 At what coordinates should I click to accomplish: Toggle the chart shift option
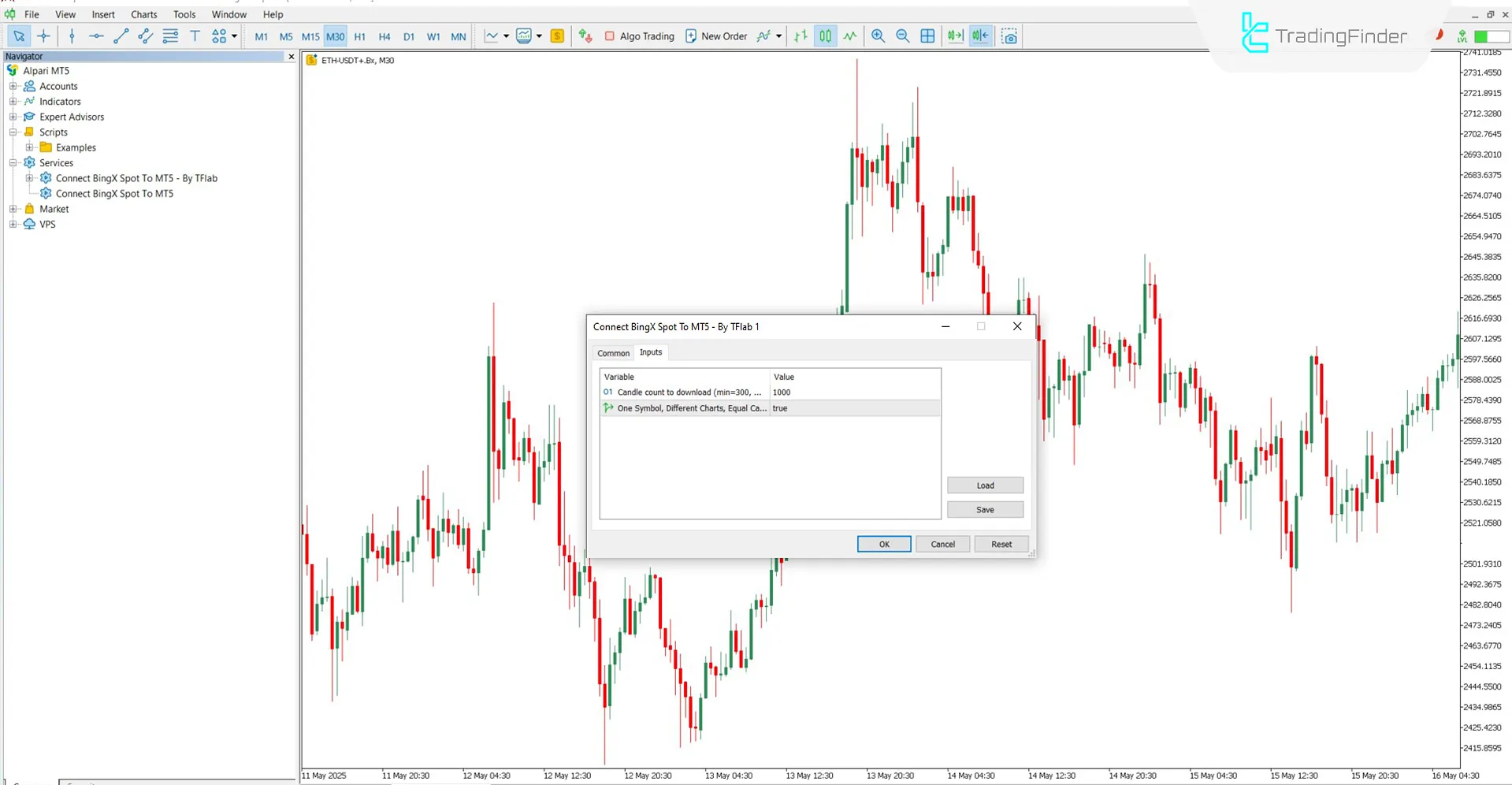pos(979,36)
